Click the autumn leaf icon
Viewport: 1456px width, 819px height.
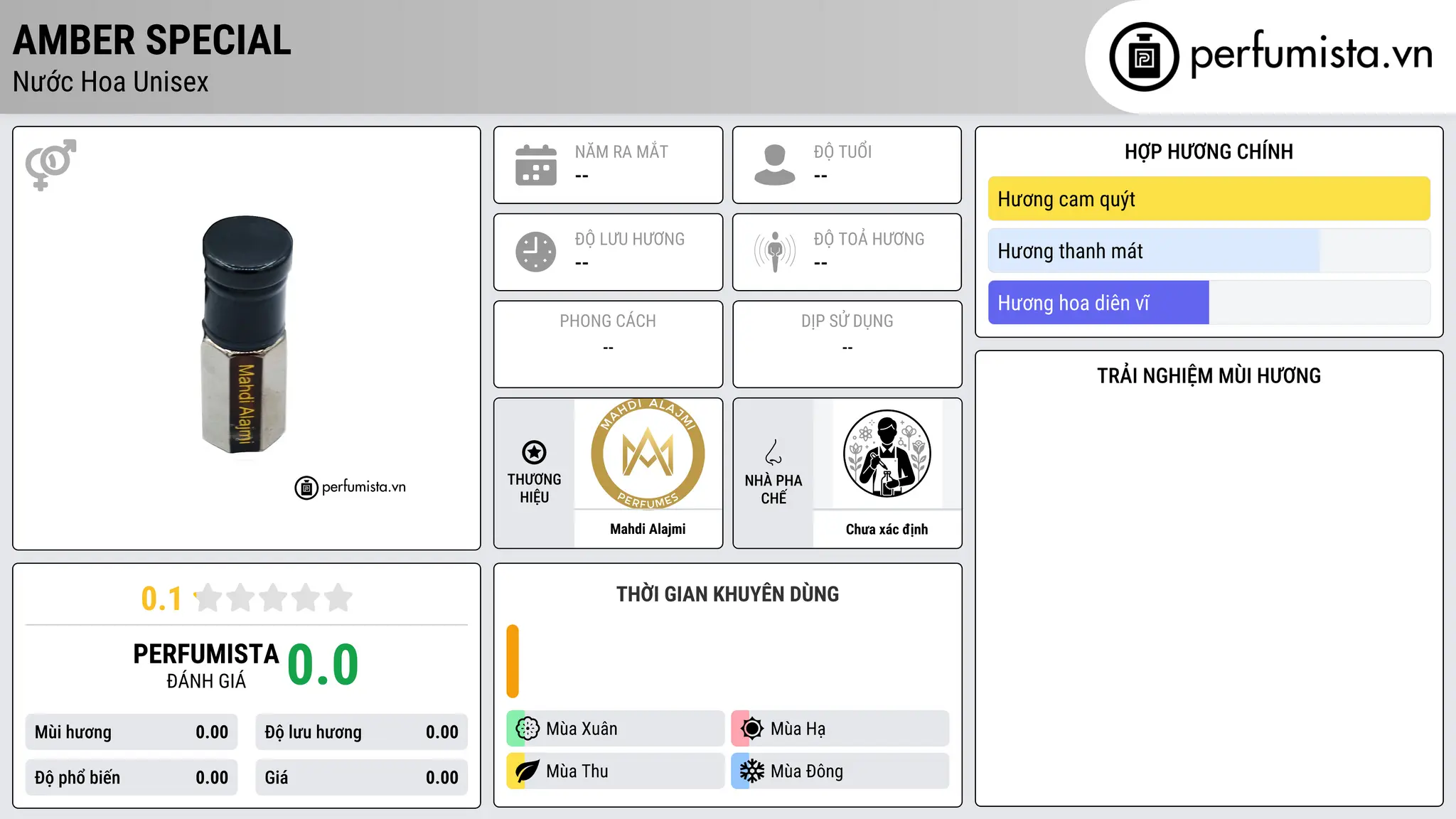tap(528, 771)
